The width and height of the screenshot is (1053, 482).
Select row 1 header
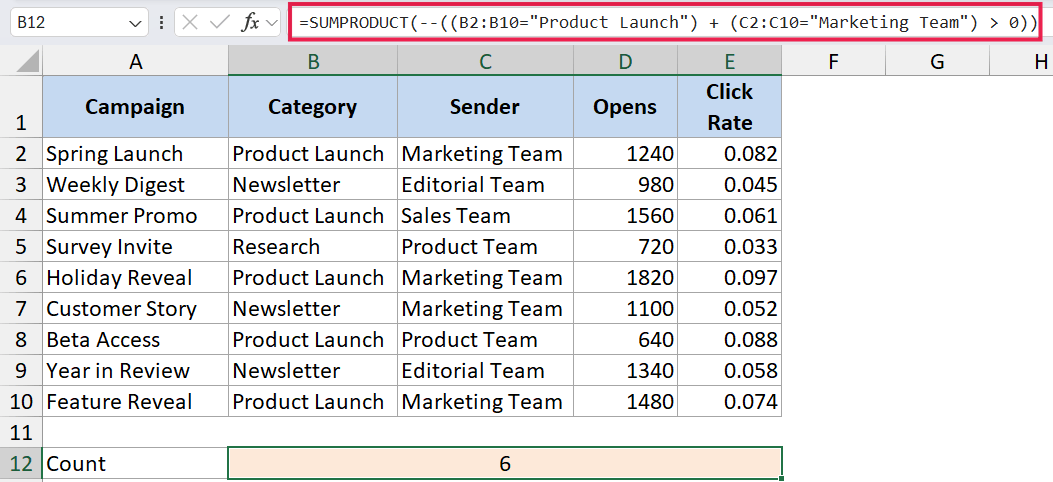[x=21, y=107]
